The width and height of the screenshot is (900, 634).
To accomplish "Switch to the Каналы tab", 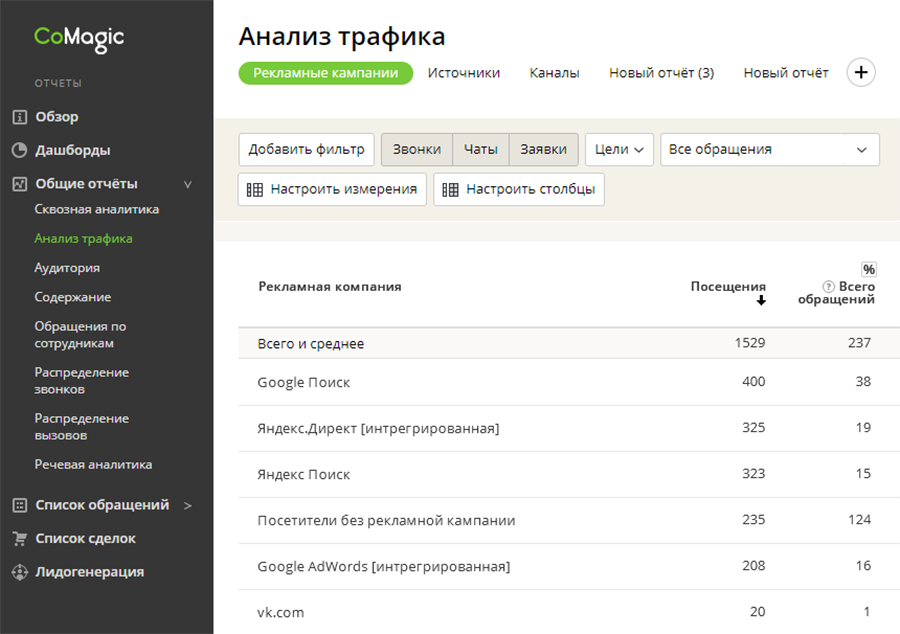I will pos(554,73).
